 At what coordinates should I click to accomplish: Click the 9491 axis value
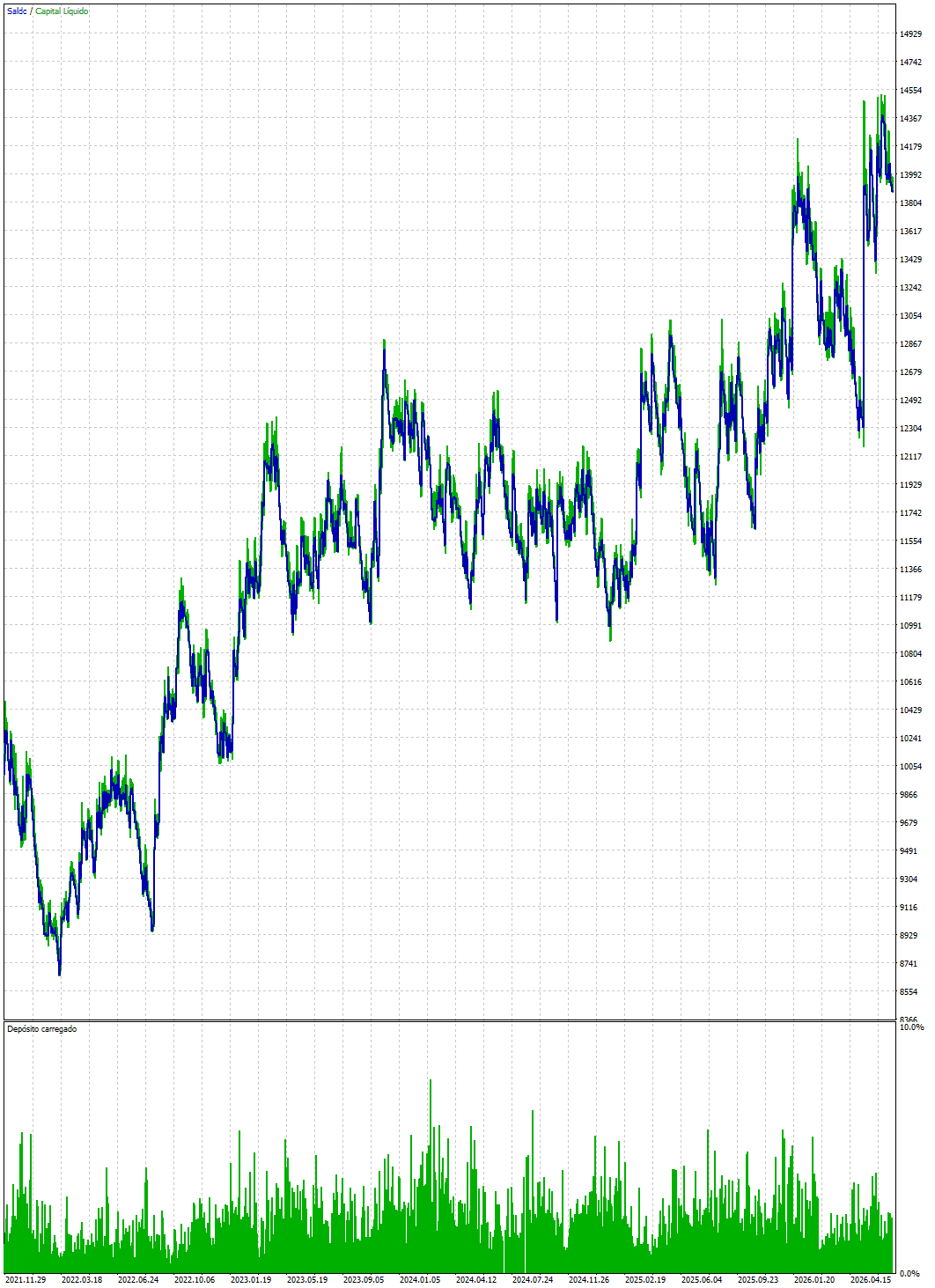(909, 851)
